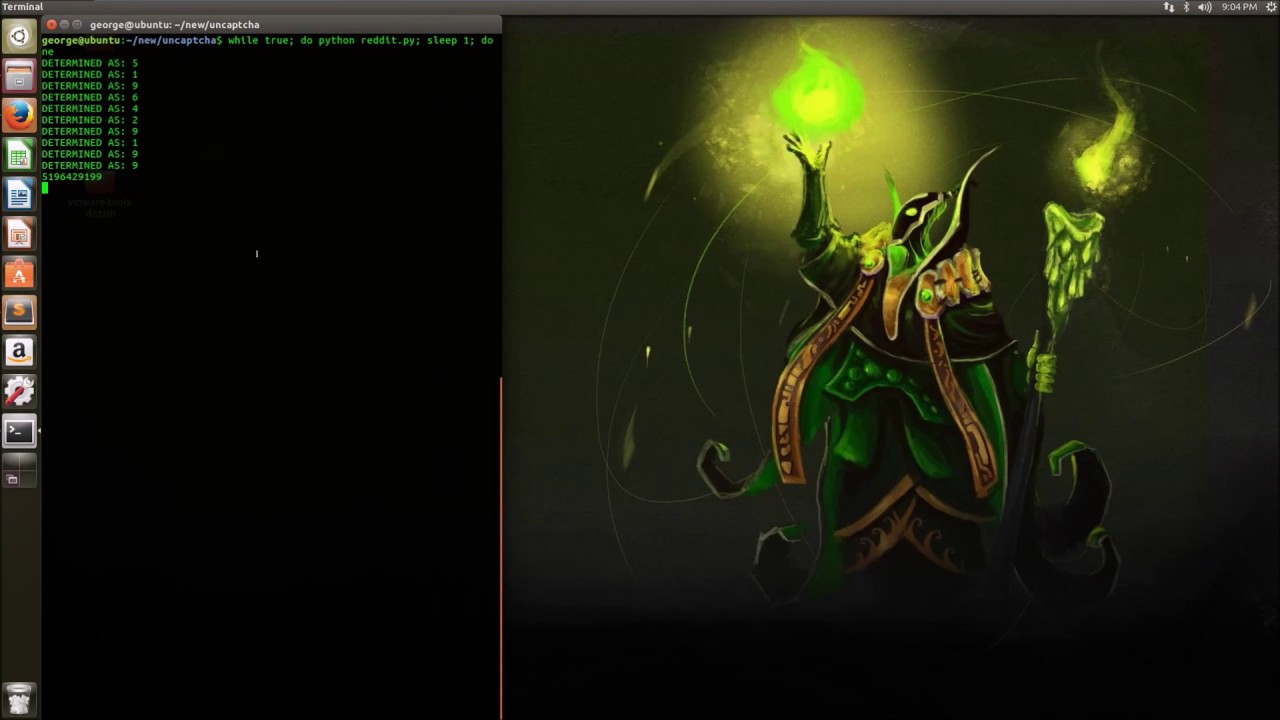Minimize the terminal window
This screenshot has width=1280, height=720.
click(x=64, y=24)
